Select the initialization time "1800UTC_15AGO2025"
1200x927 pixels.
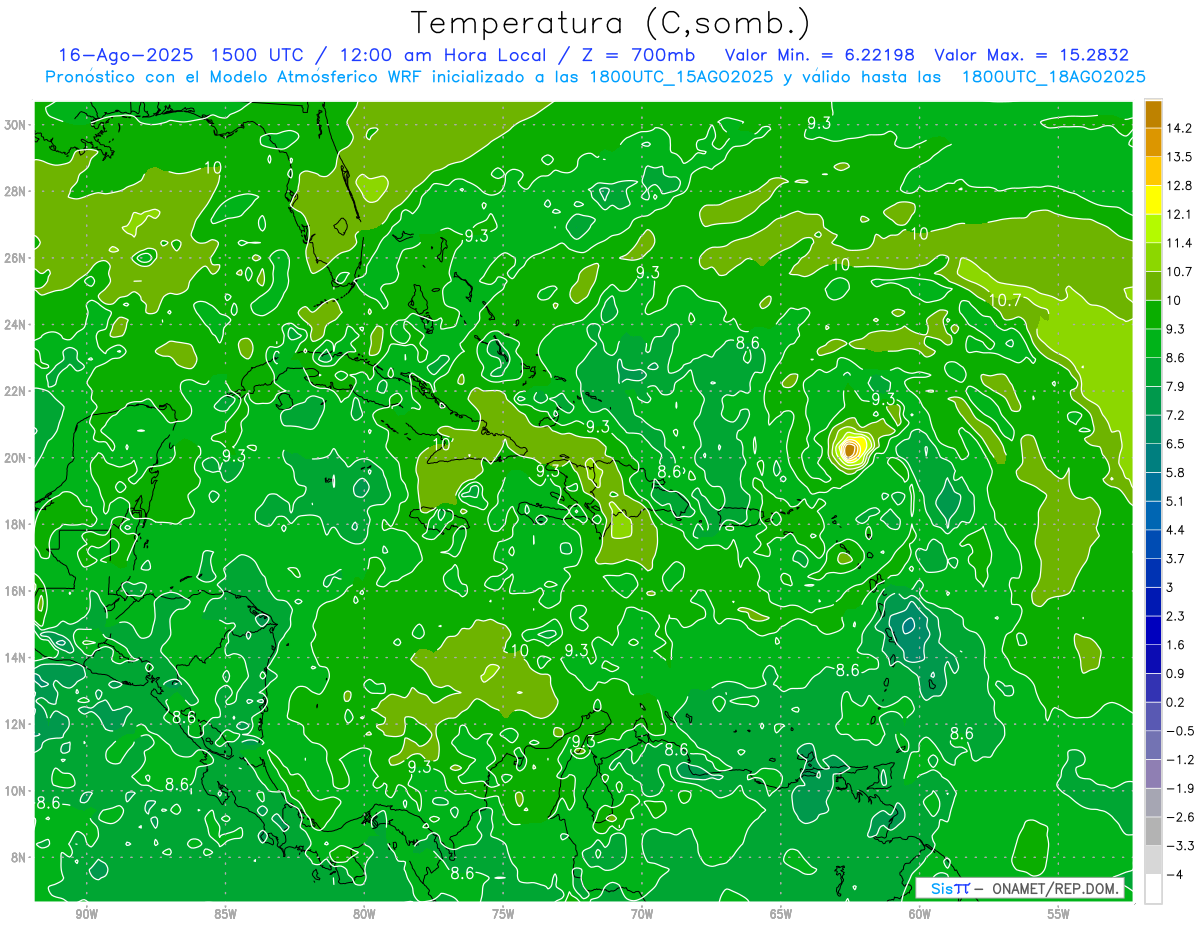click(682, 77)
